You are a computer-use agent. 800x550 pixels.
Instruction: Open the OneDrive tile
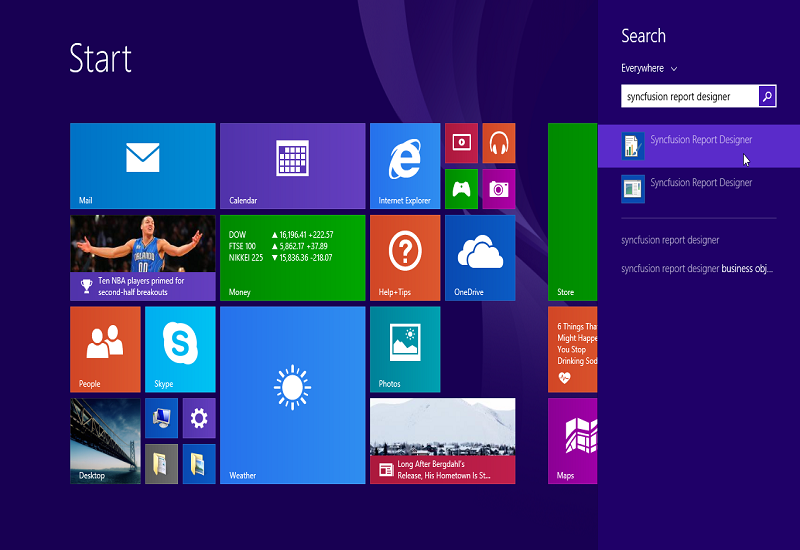coord(479,257)
